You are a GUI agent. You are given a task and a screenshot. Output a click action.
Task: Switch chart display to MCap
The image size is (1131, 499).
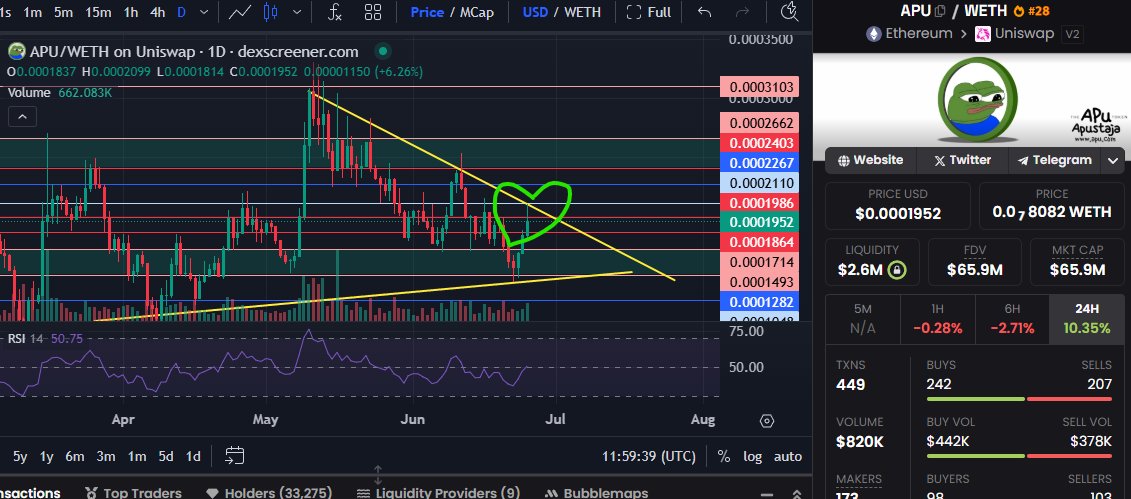[476, 12]
